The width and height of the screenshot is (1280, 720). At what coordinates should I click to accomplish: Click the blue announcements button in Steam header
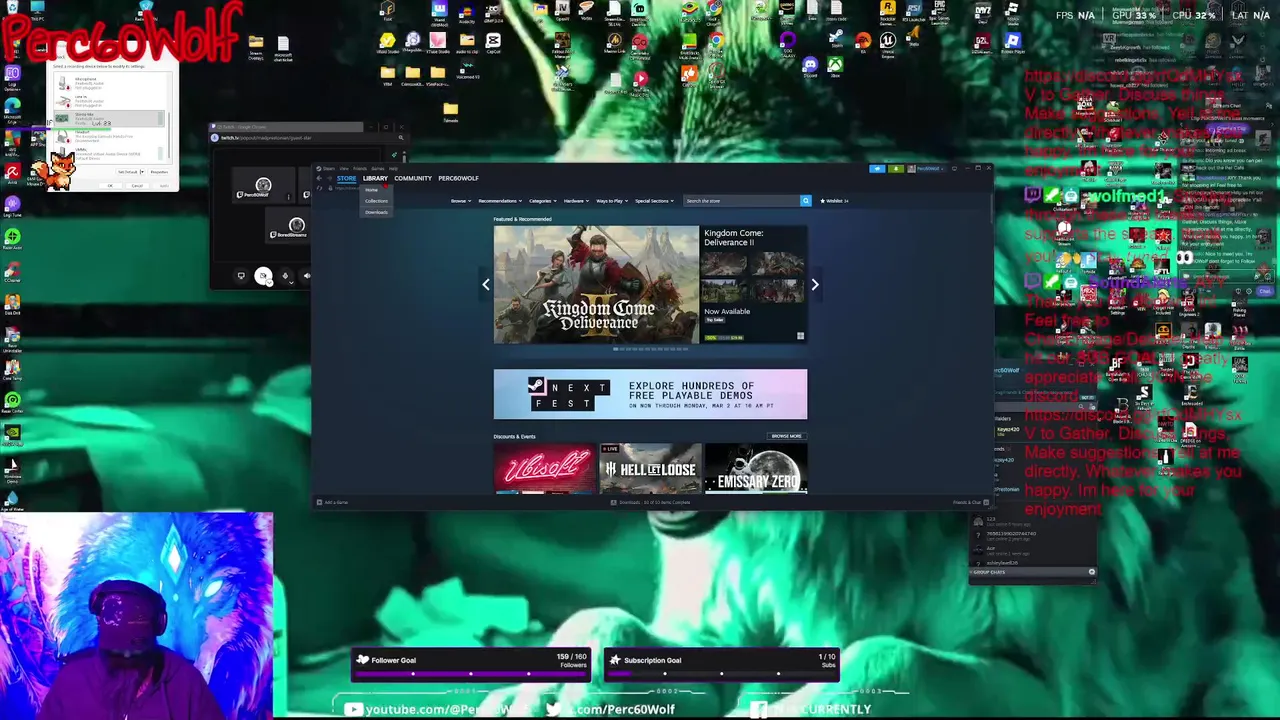877,169
